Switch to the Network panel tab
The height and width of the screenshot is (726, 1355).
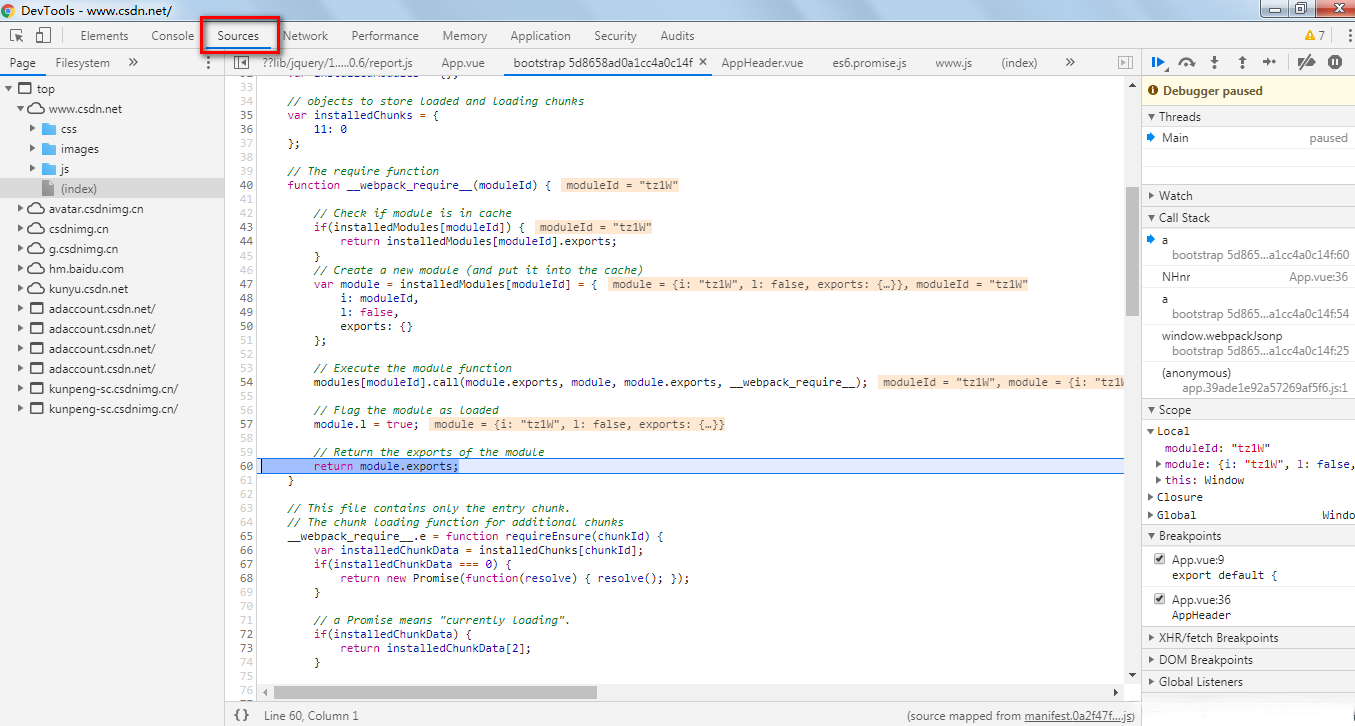305,36
